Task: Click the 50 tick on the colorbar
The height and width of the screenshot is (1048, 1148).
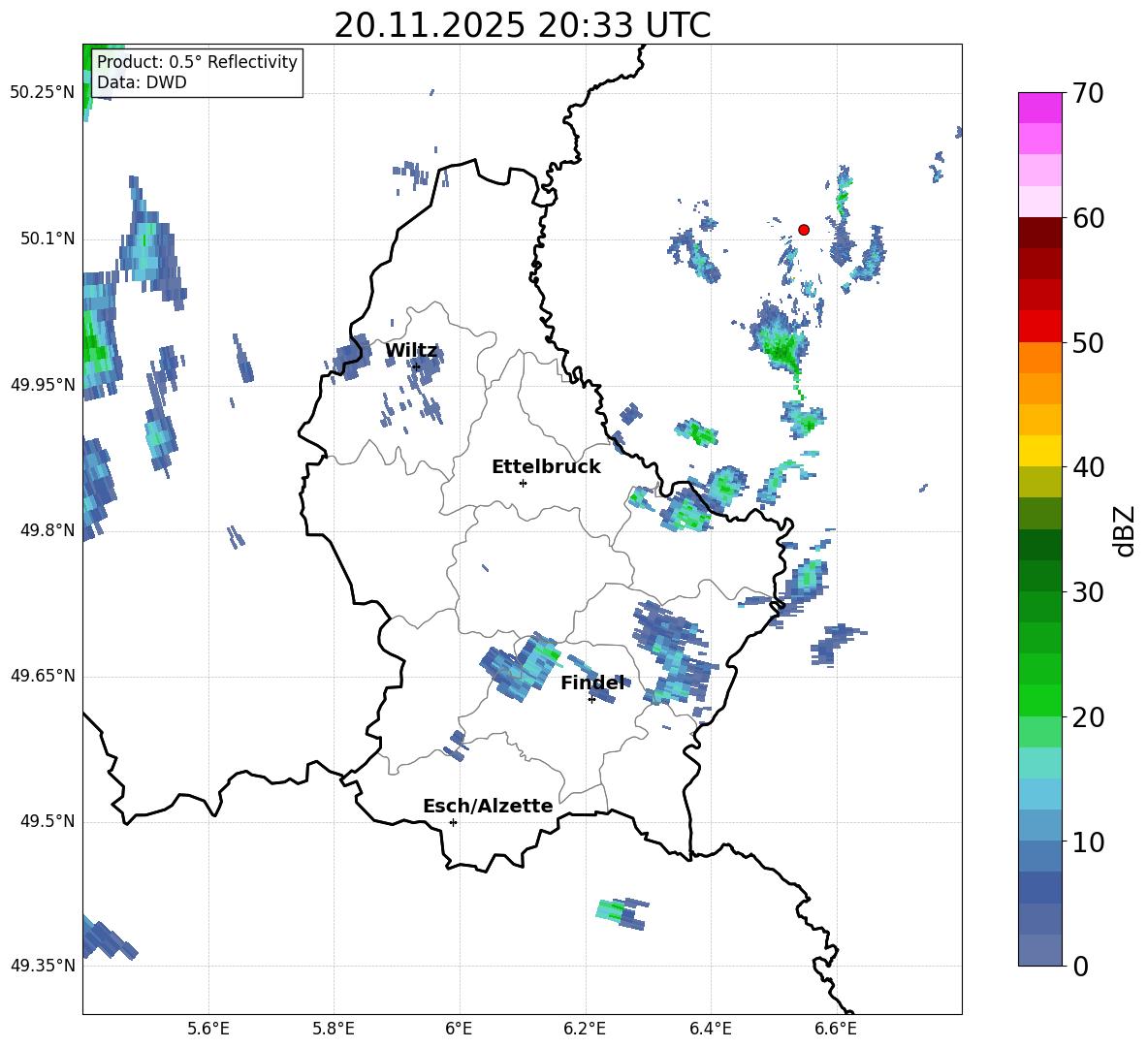Action: [1088, 342]
